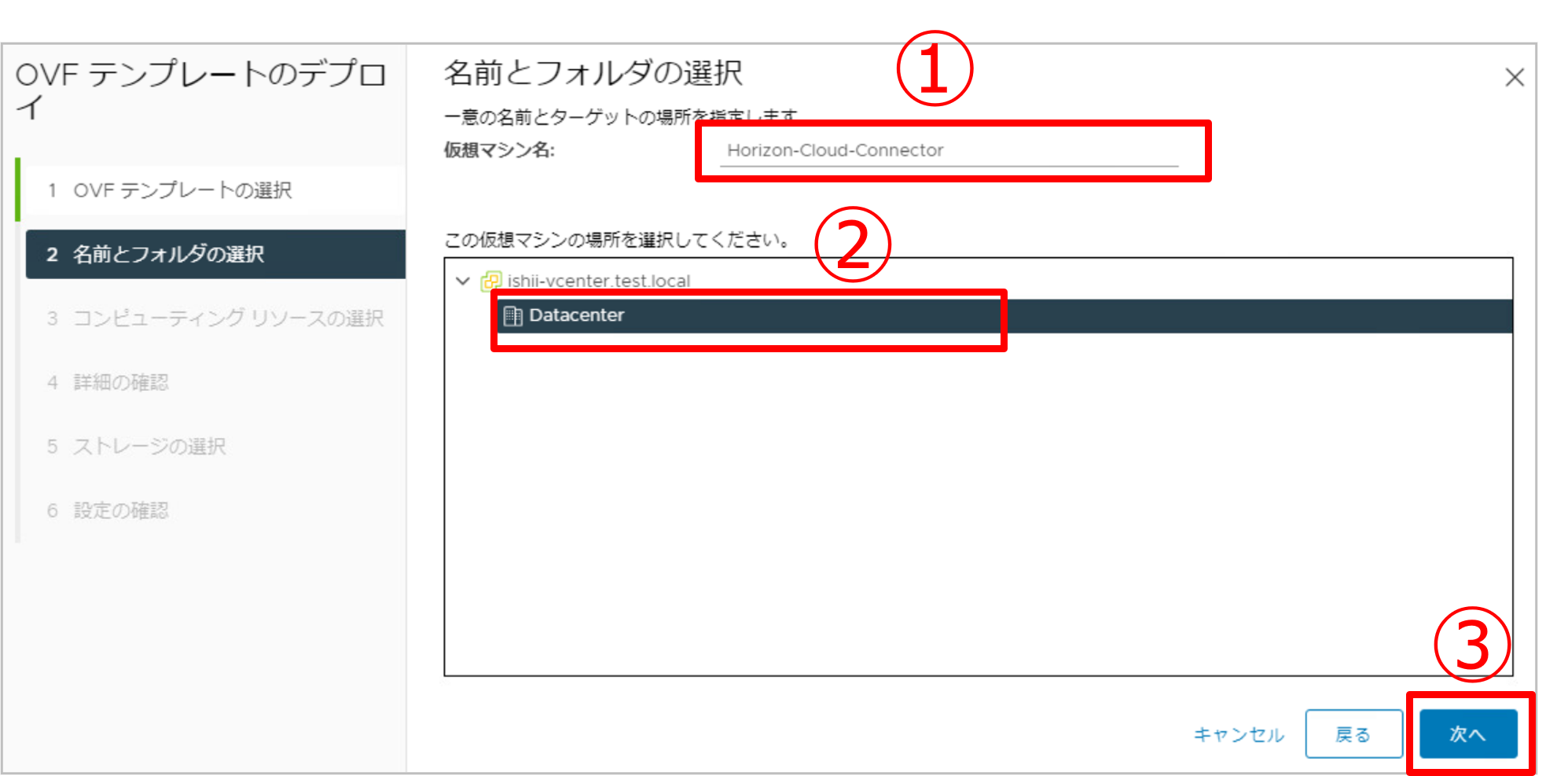The height and width of the screenshot is (776, 1568).
Task: Click the 次へ (Next) button
Action: [1467, 734]
